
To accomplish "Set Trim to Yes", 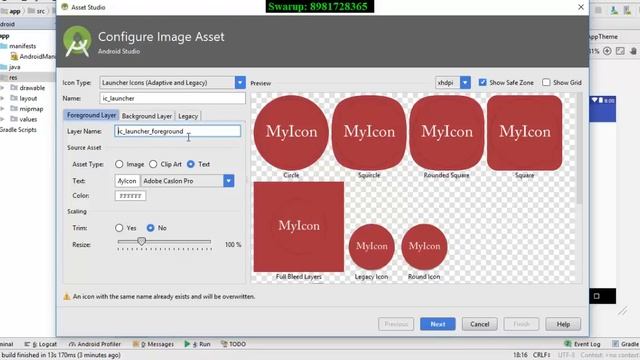I will 119,228.
